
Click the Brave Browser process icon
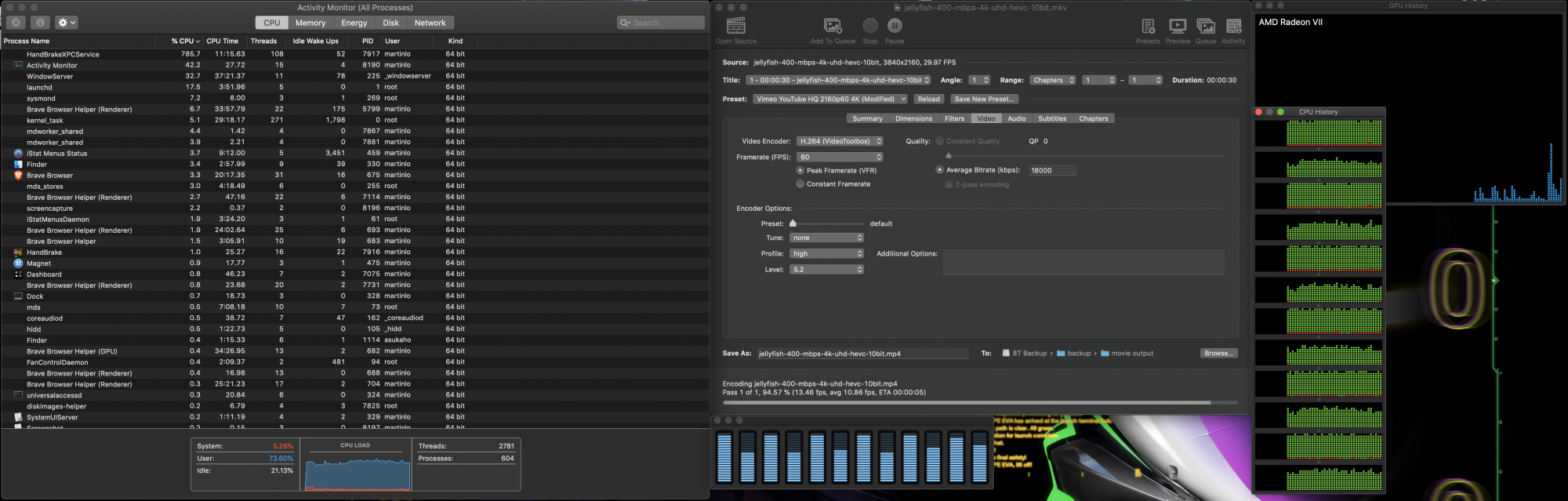(x=18, y=176)
